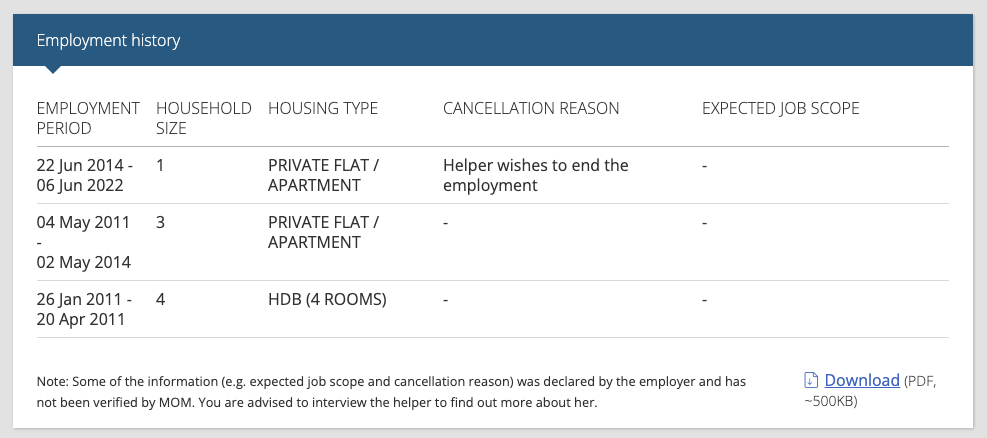987x438 pixels.
Task: Select the Household Size column header
Action: (203, 118)
